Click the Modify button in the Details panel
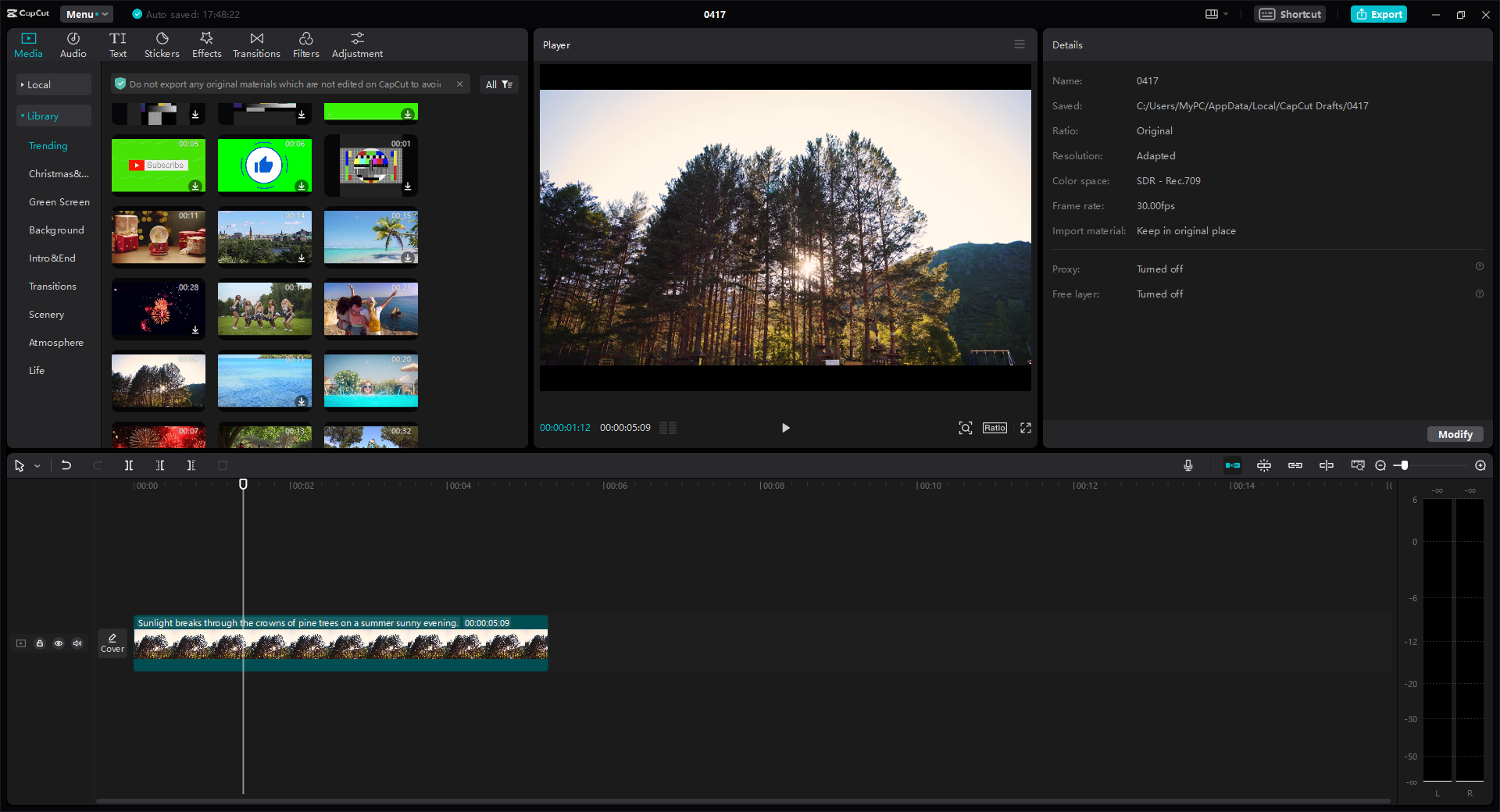The image size is (1500, 812). (x=1454, y=434)
